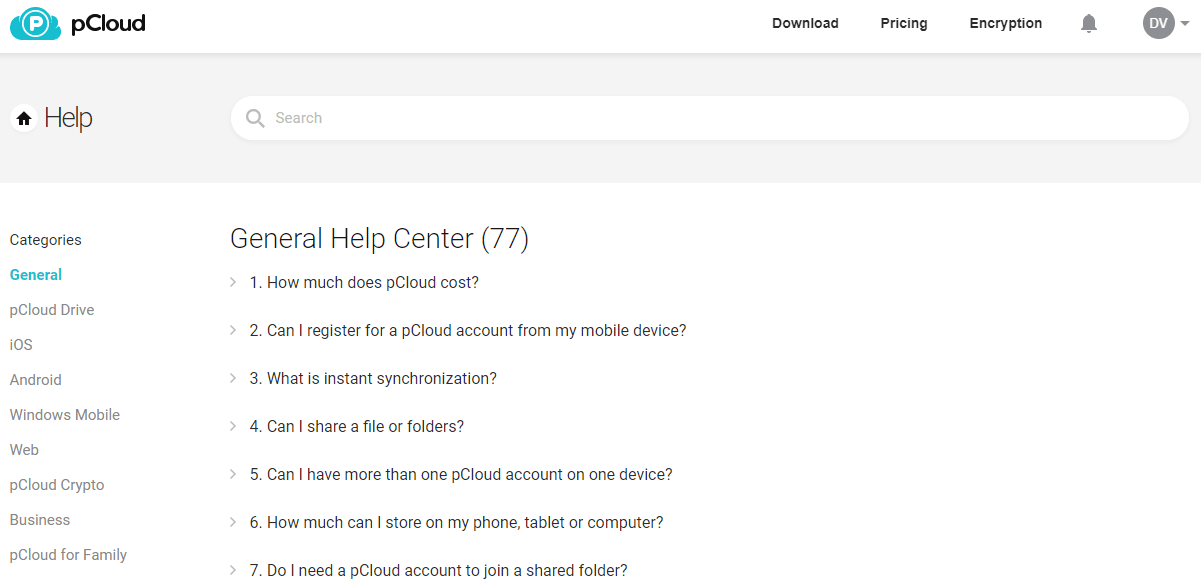Open the notifications bell icon

click(x=1089, y=23)
